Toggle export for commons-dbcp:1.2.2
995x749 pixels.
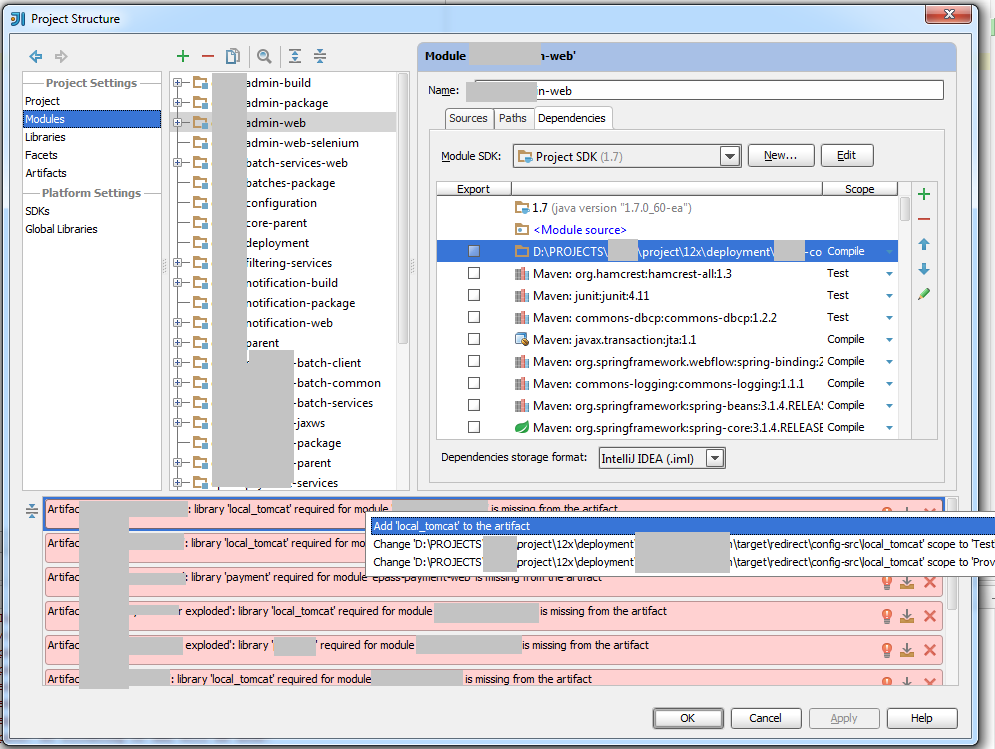pyautogui.click(x=473, y=317)
